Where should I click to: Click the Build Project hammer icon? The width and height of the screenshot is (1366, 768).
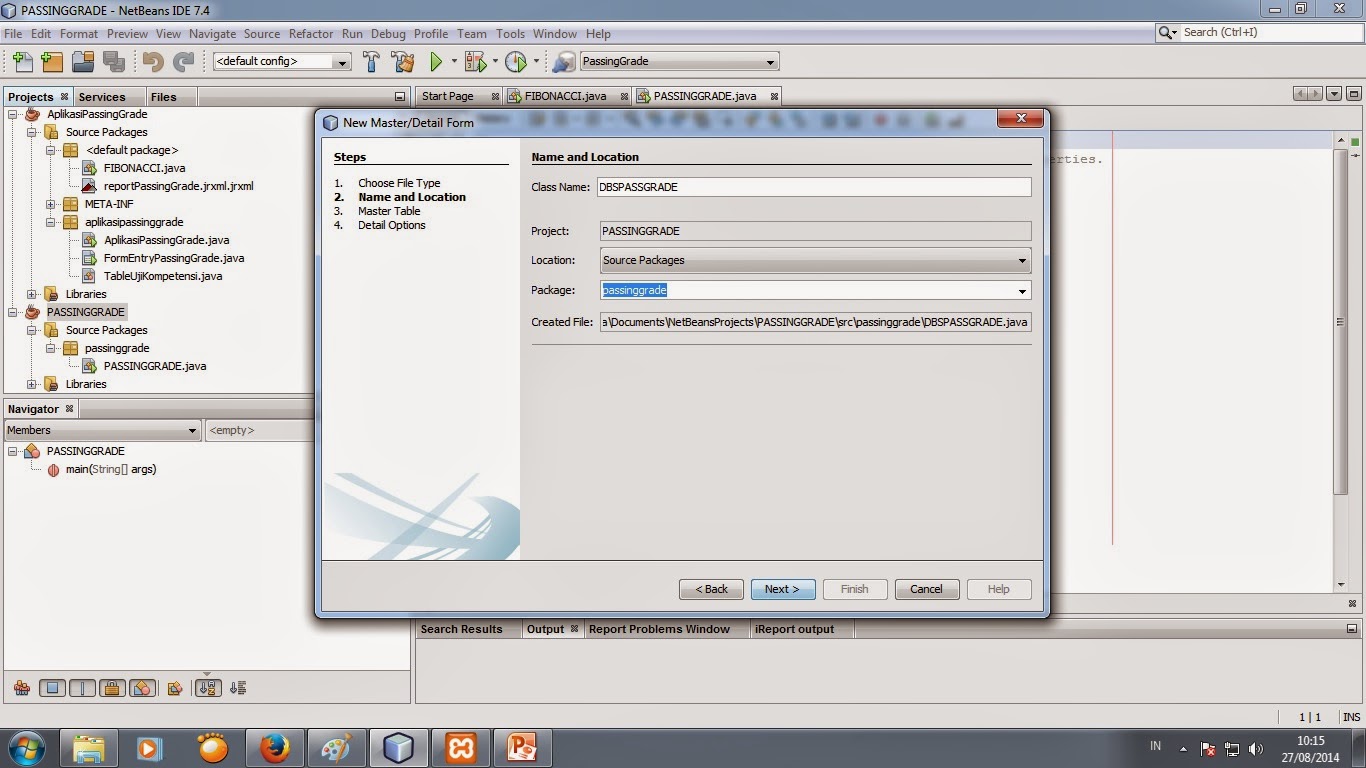[x=371, y=62]
